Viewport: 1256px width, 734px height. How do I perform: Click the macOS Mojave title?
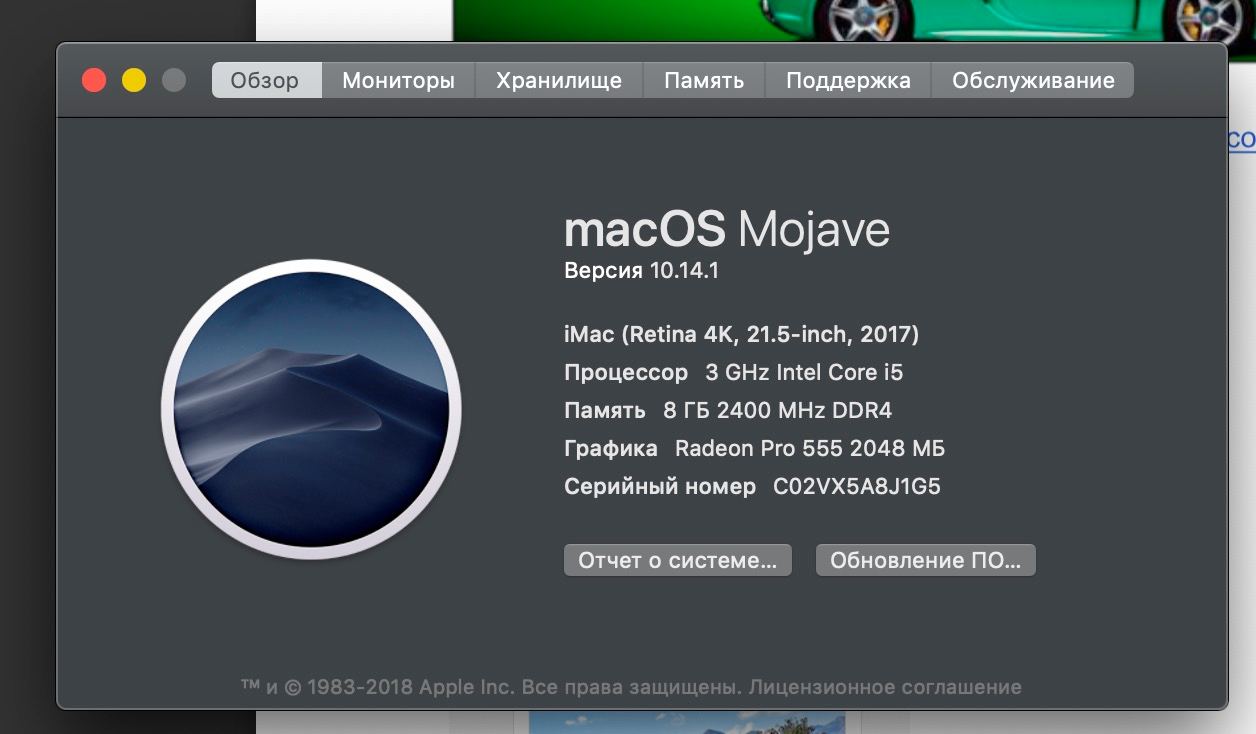[x=727, y=230]
